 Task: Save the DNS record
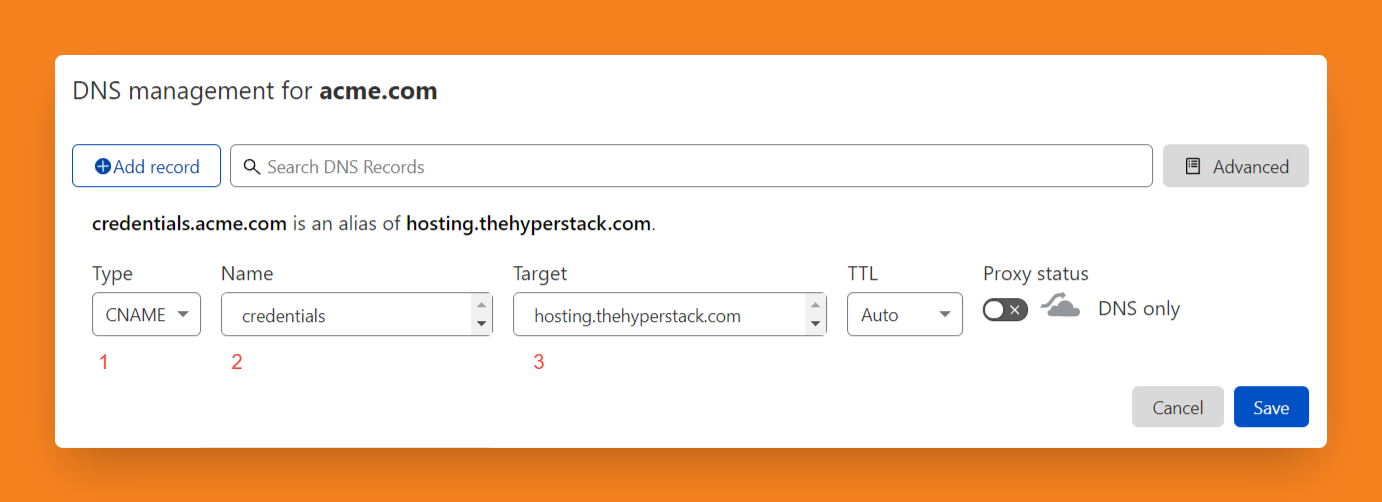[1271, 407]
